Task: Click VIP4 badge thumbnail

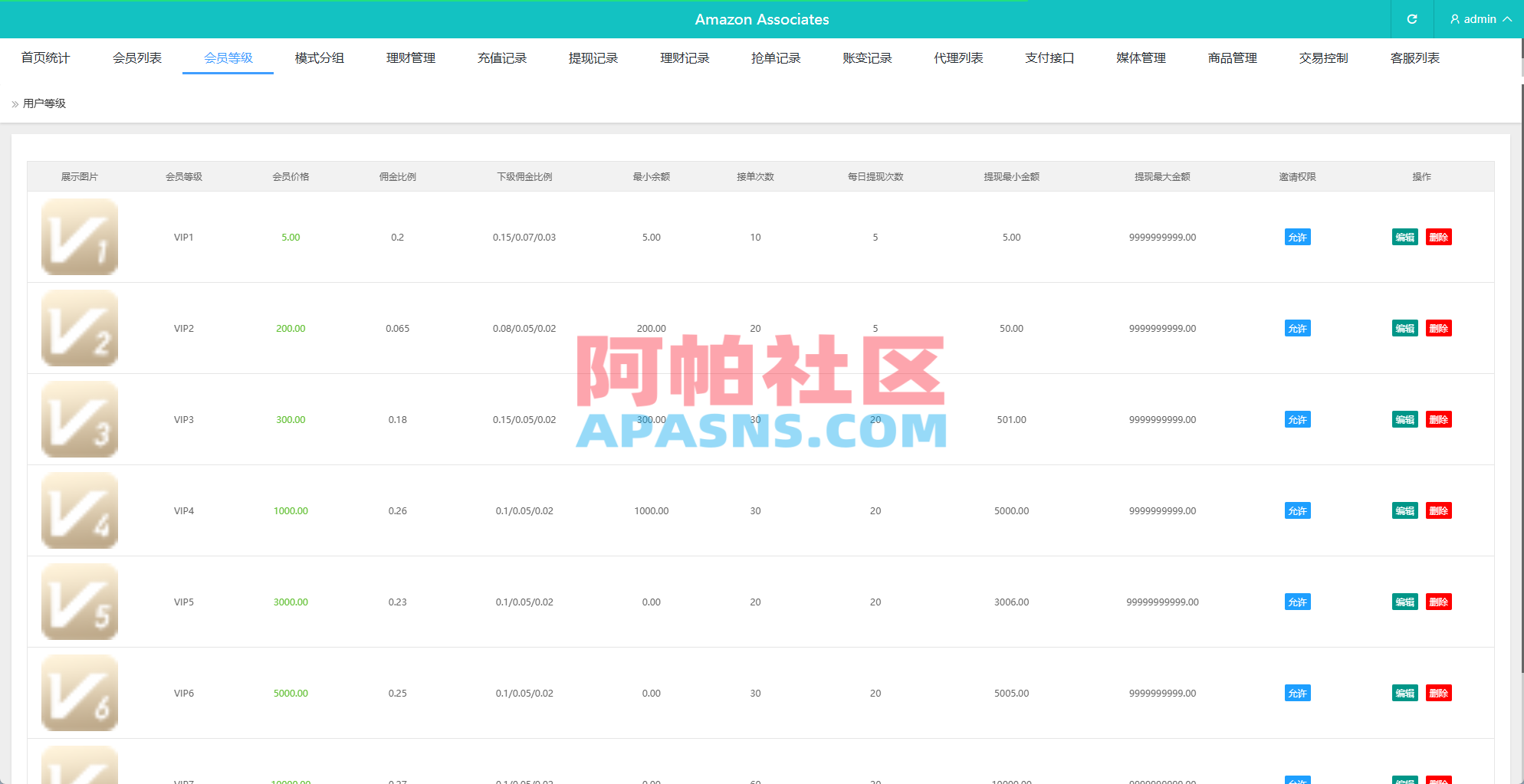Action: (x=80, y=510)
